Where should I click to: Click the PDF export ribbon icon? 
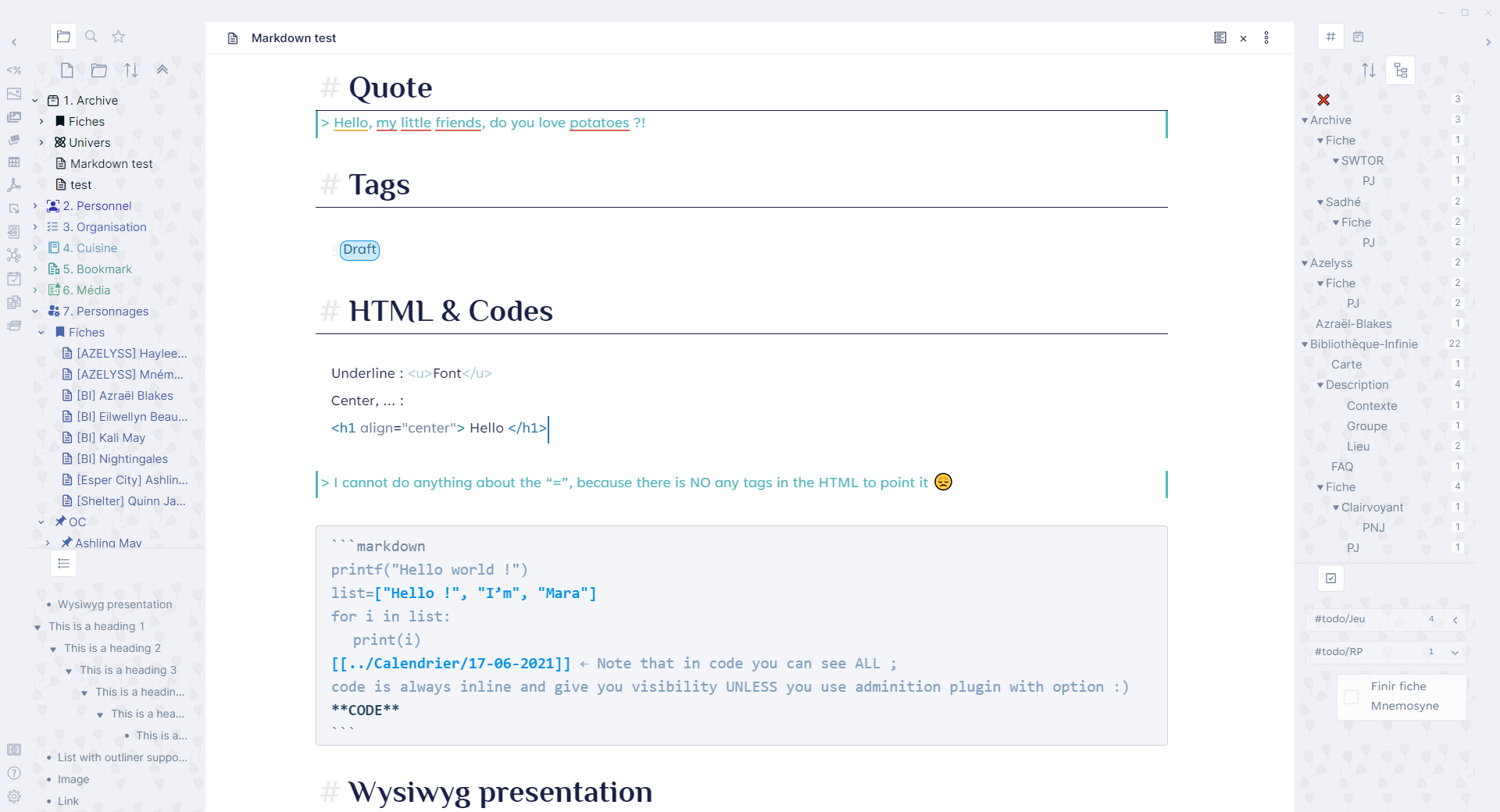[14, 186]
